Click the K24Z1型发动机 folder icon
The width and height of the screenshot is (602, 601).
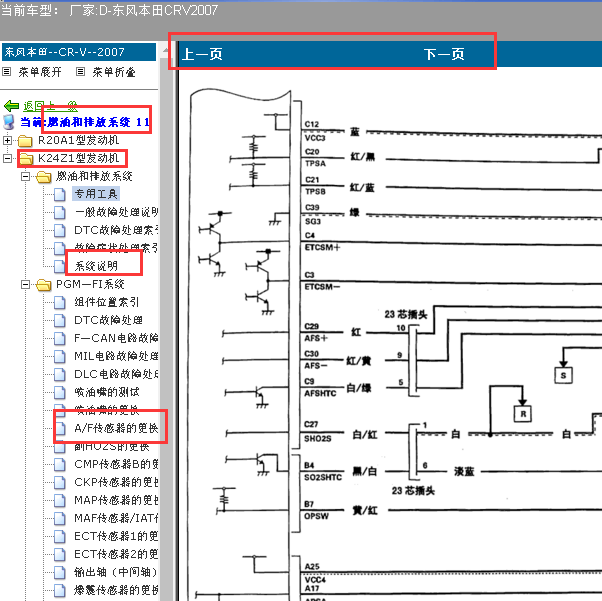(x=25, y=159)
